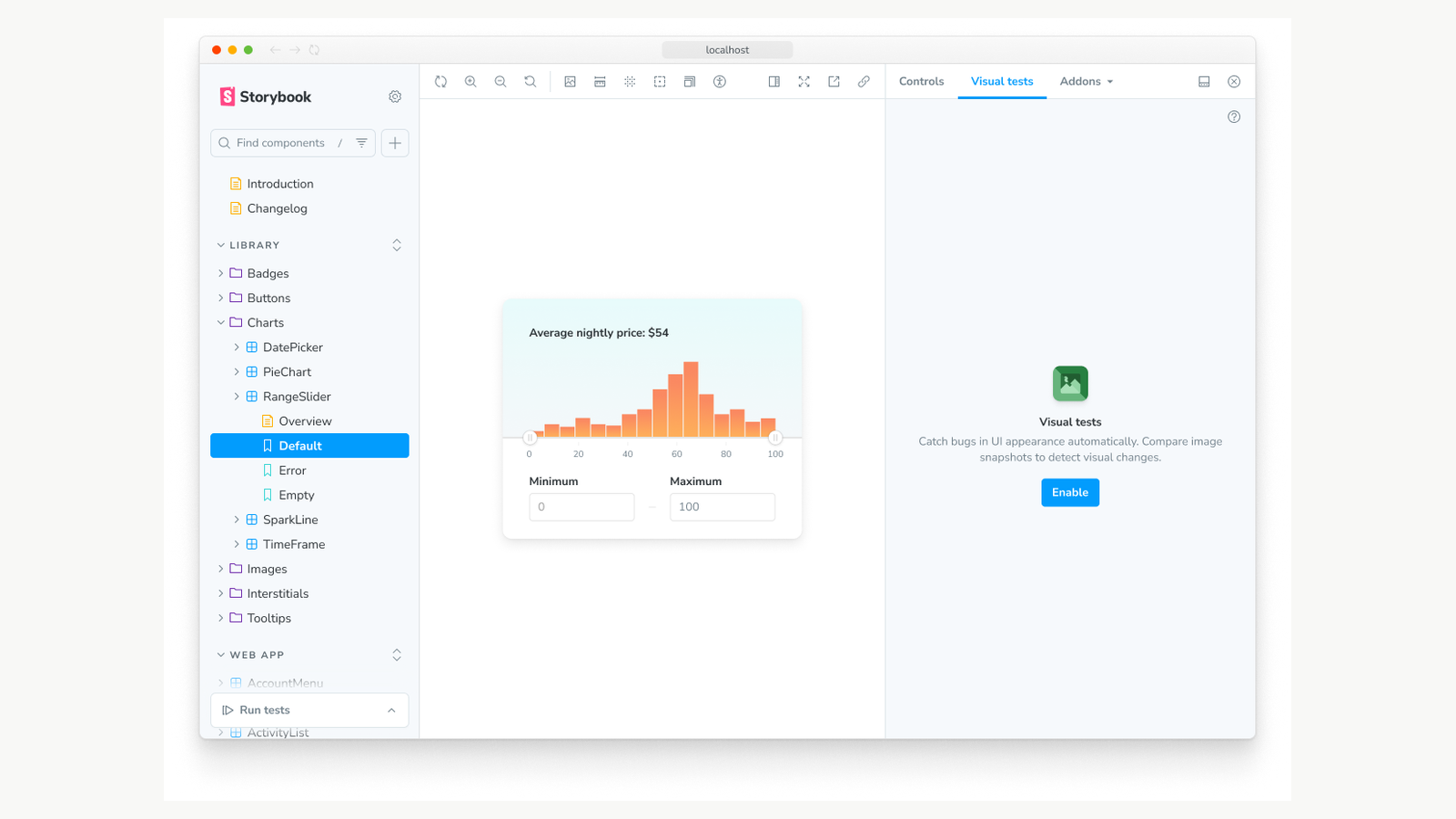Screen dimensions: 1456x819
Task: Copy the story link
Action: 864,82
